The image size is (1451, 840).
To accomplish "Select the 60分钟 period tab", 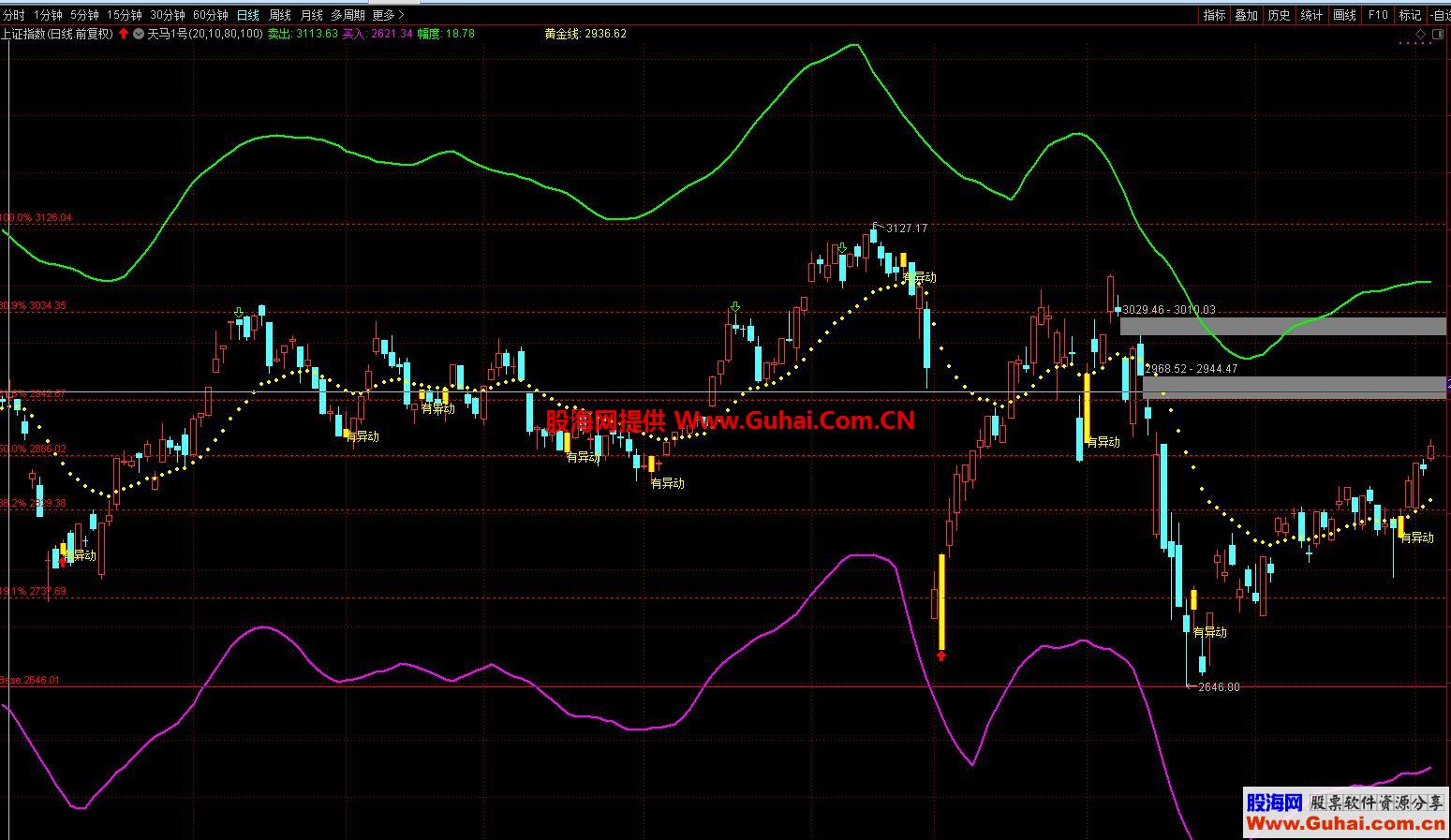I will click(211, 15).
